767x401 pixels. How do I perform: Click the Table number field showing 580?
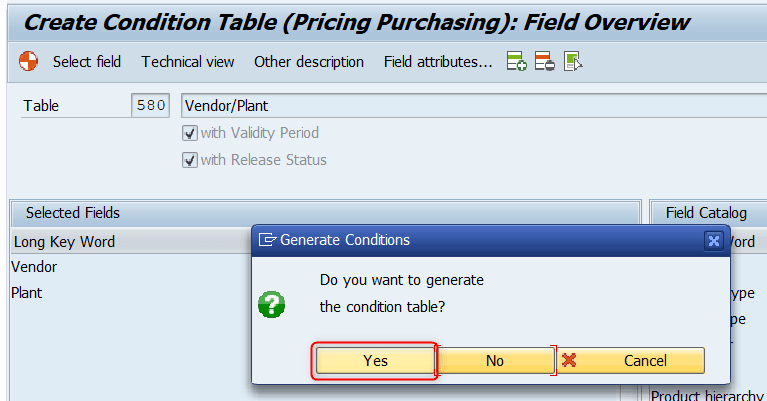pyautogui.click(x=151, y=106)
